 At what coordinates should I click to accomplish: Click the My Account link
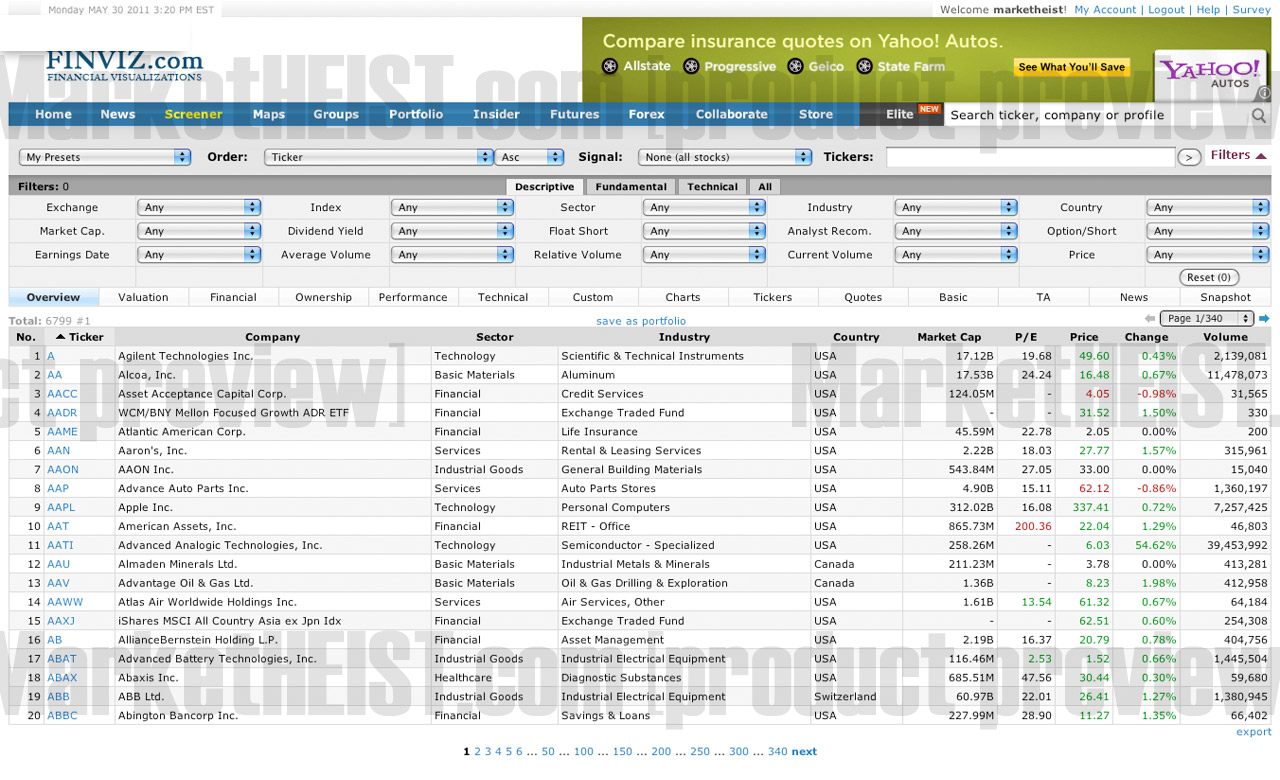coord(1105,10)
